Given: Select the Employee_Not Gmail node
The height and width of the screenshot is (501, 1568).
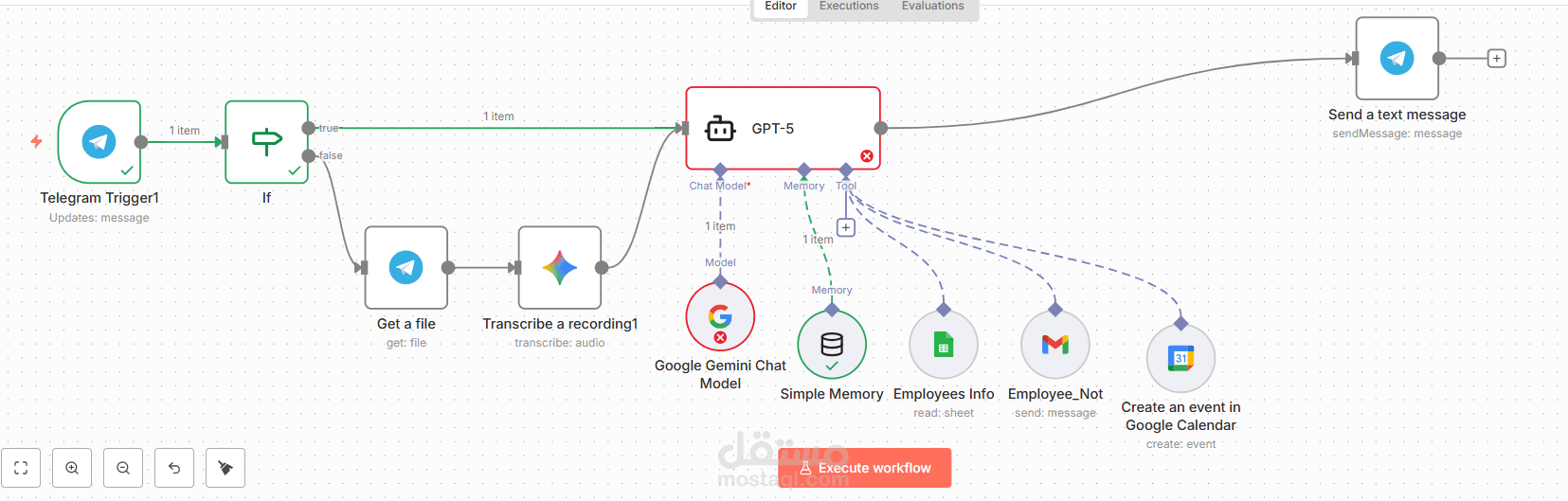Looking at the screenshot, I should pos(1055,345).
